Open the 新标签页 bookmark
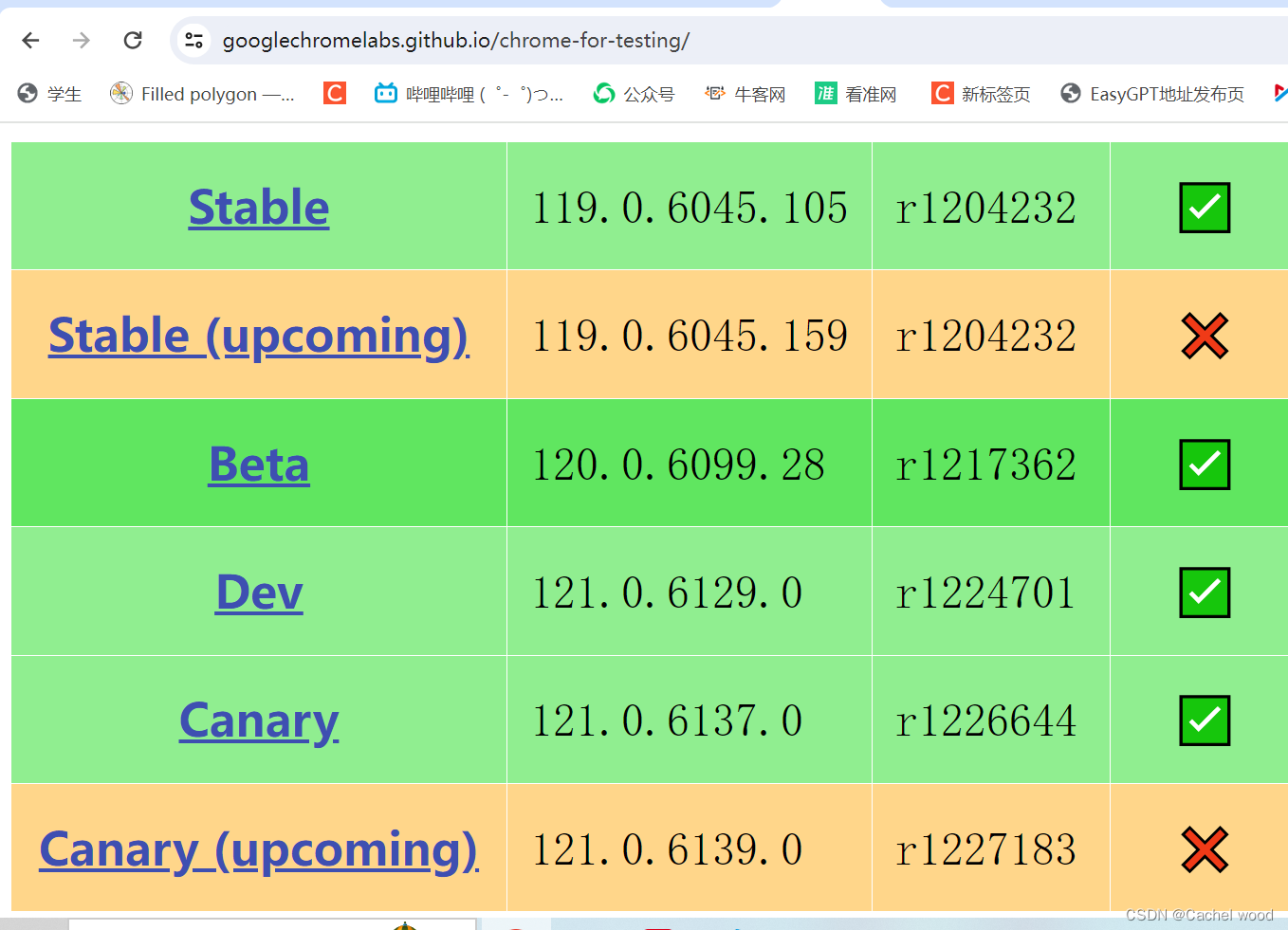The width and height of the screenshot is (1288, 930). click(x=981, y=93)
